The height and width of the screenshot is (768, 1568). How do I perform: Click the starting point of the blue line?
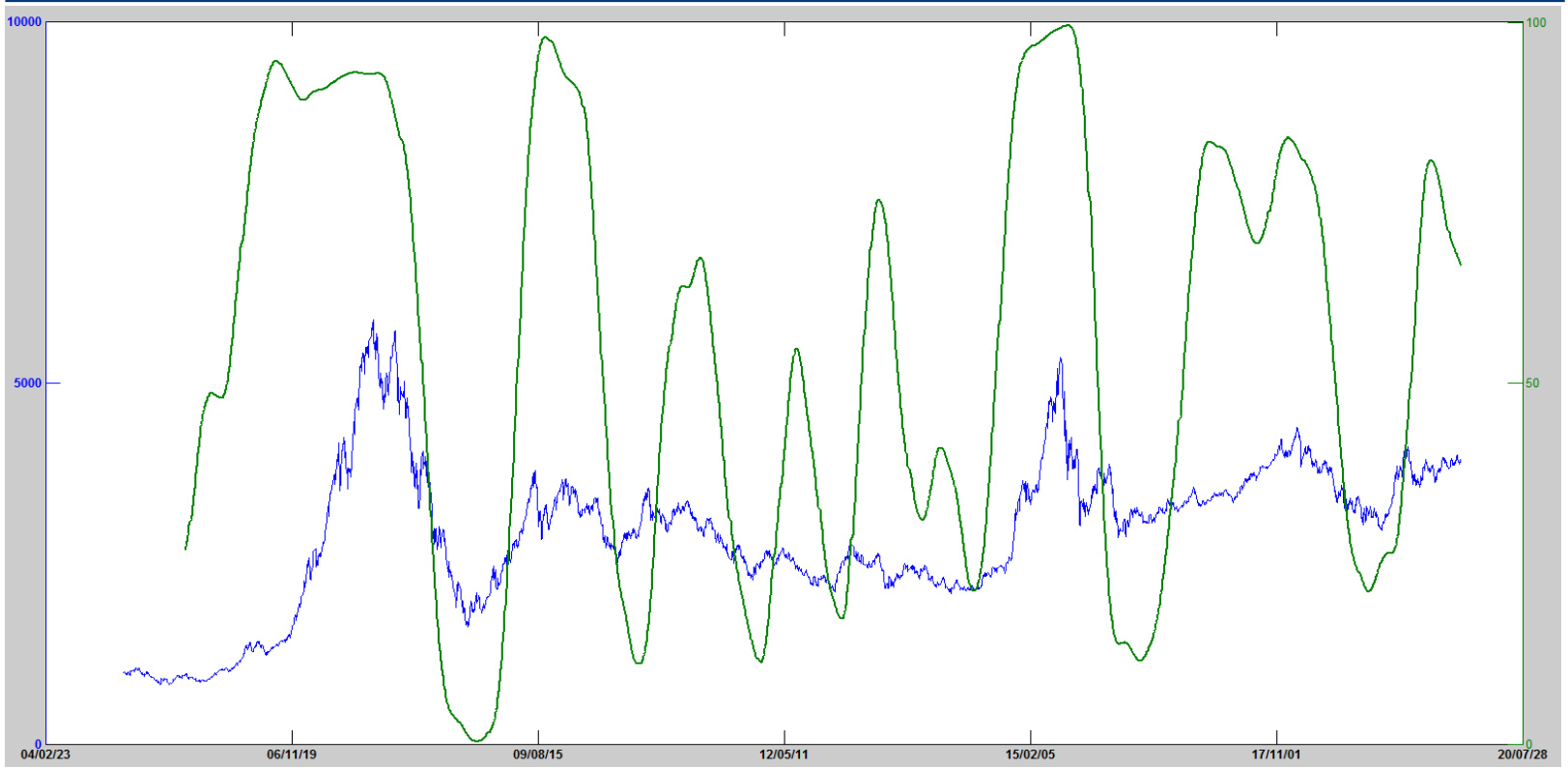click(x=125, y=672)
